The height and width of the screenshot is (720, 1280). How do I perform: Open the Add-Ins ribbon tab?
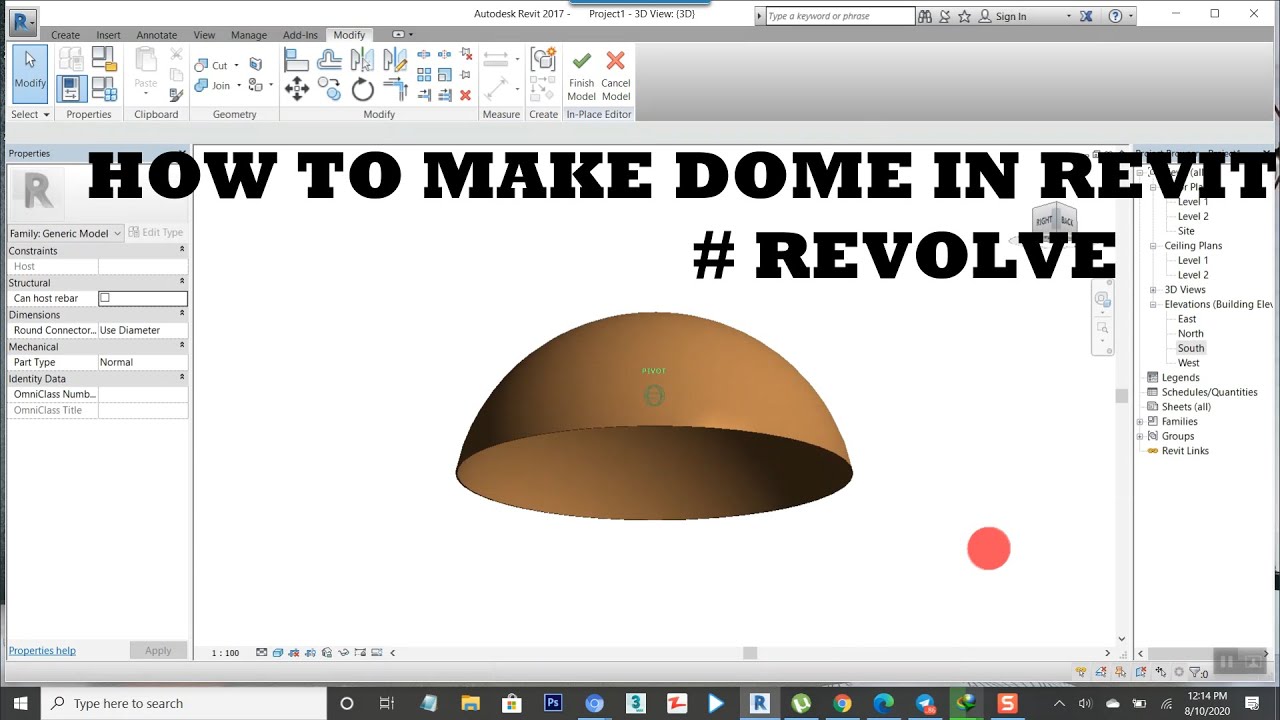(300, 35)
